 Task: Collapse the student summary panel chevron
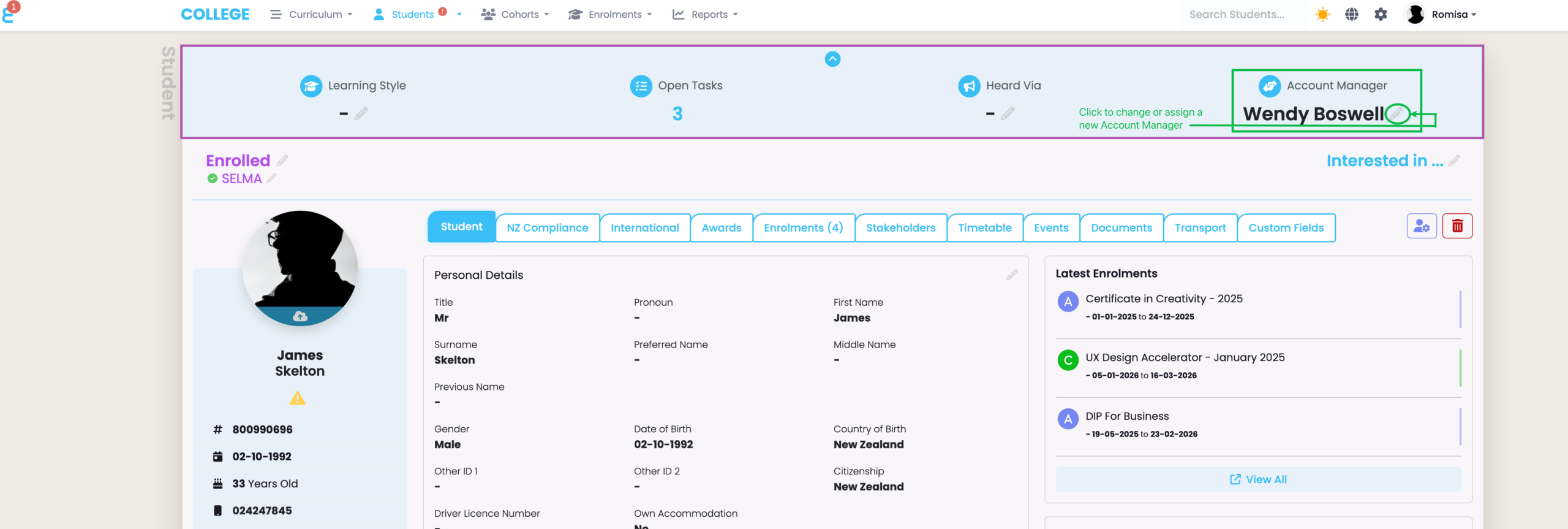[832, 59]
